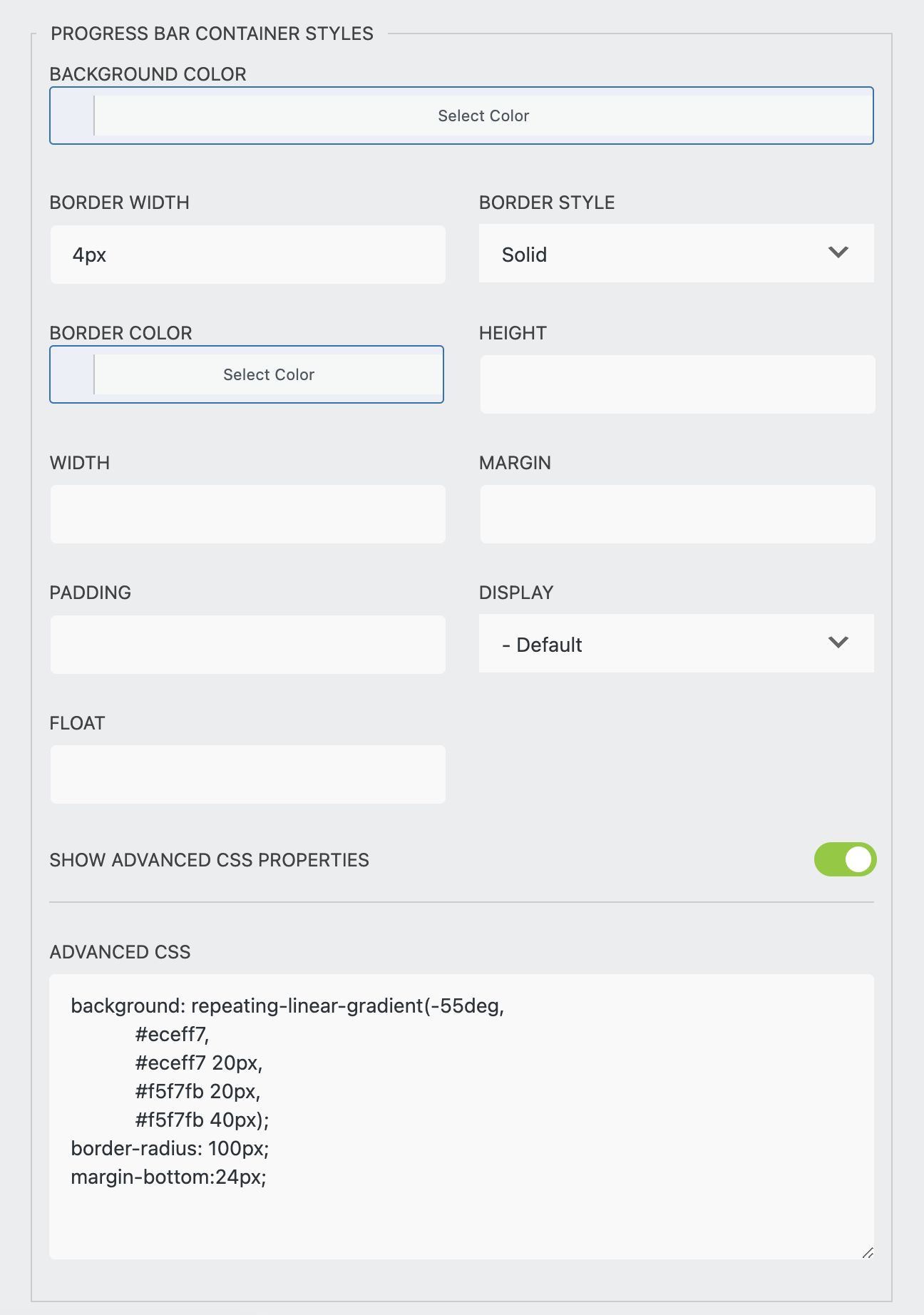Focus the Margin input field
924x1315 pixels.
click(677, 514)
